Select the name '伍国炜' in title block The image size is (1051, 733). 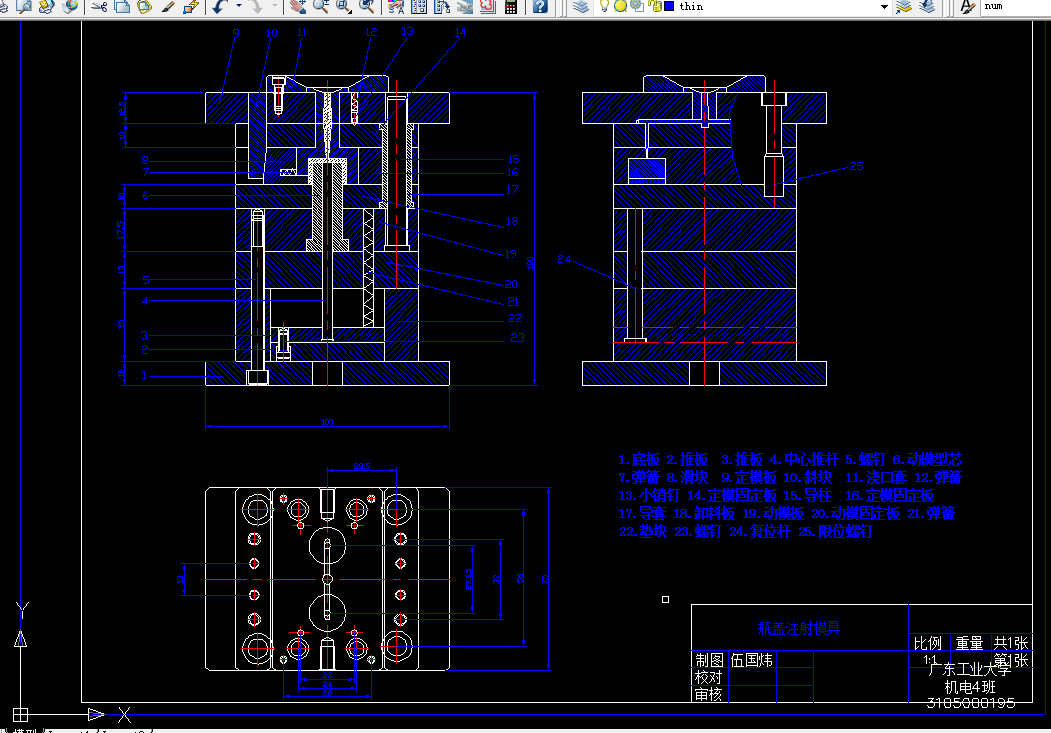point(751,660)
